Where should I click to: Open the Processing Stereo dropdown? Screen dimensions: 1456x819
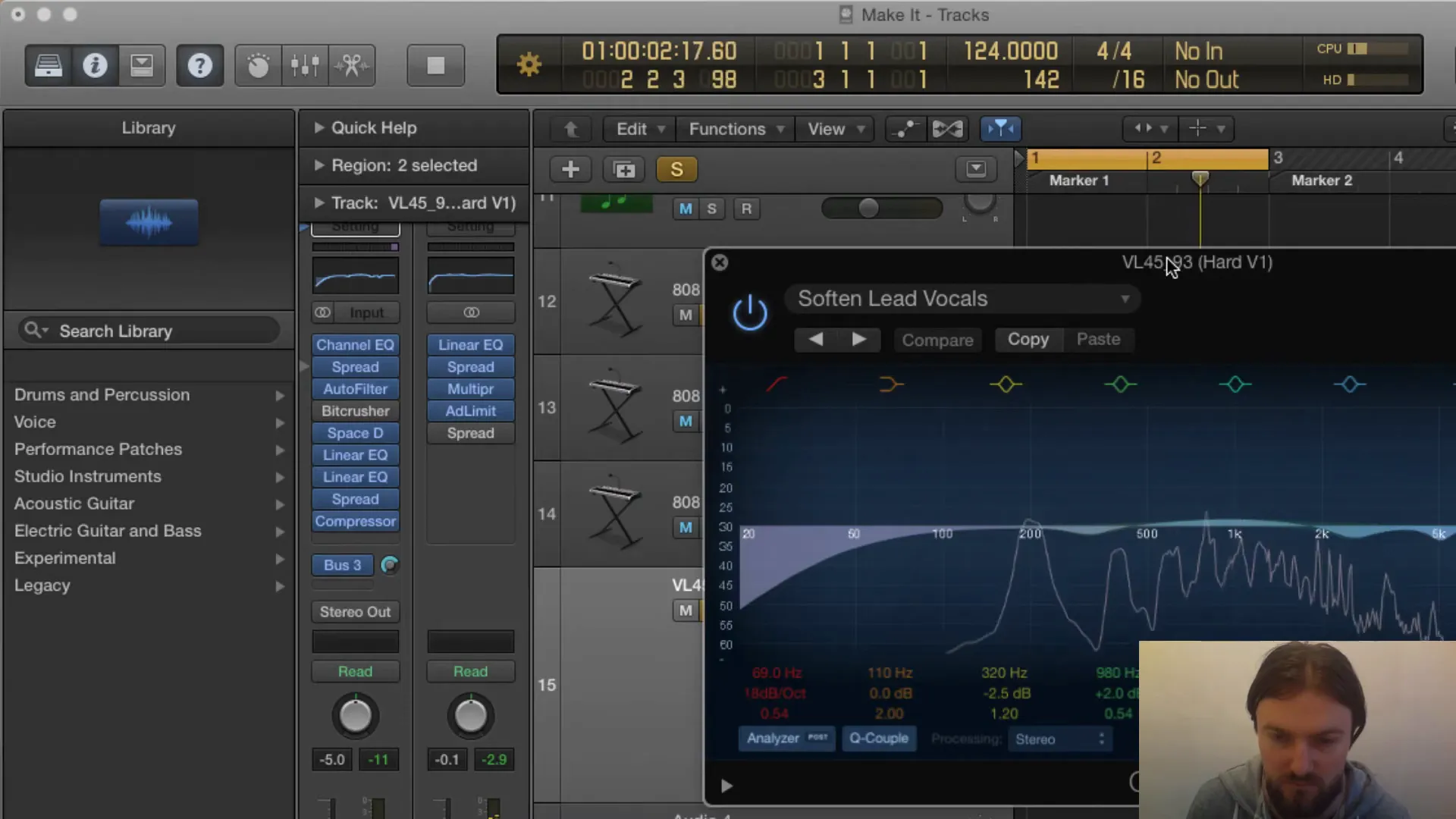click(x=1056, y=738)
